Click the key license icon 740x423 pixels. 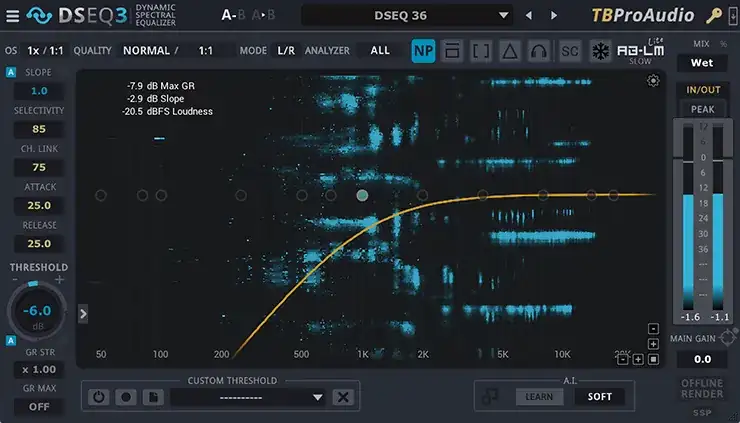(714, 16)
